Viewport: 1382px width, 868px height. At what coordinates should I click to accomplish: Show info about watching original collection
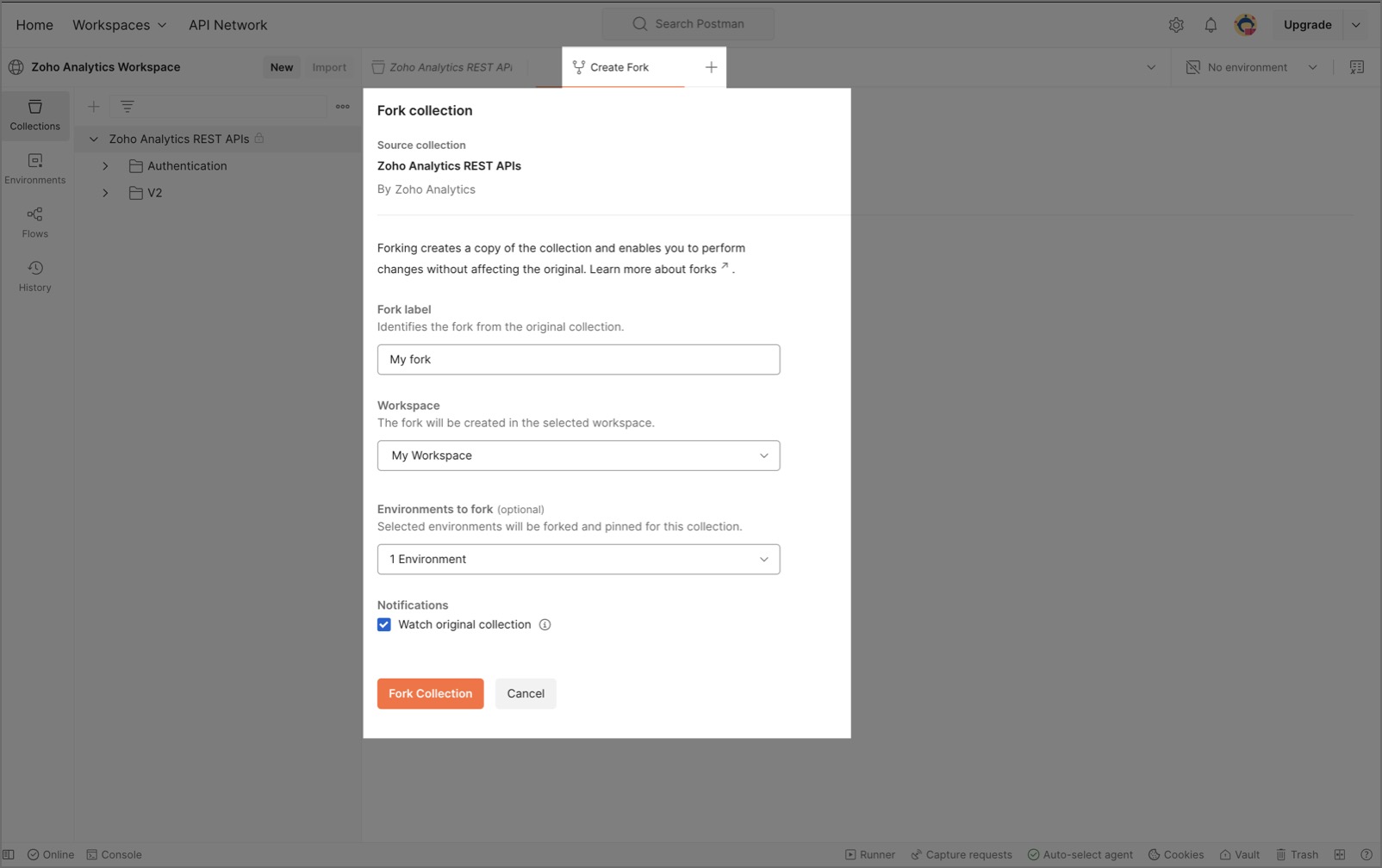[545, 625]
